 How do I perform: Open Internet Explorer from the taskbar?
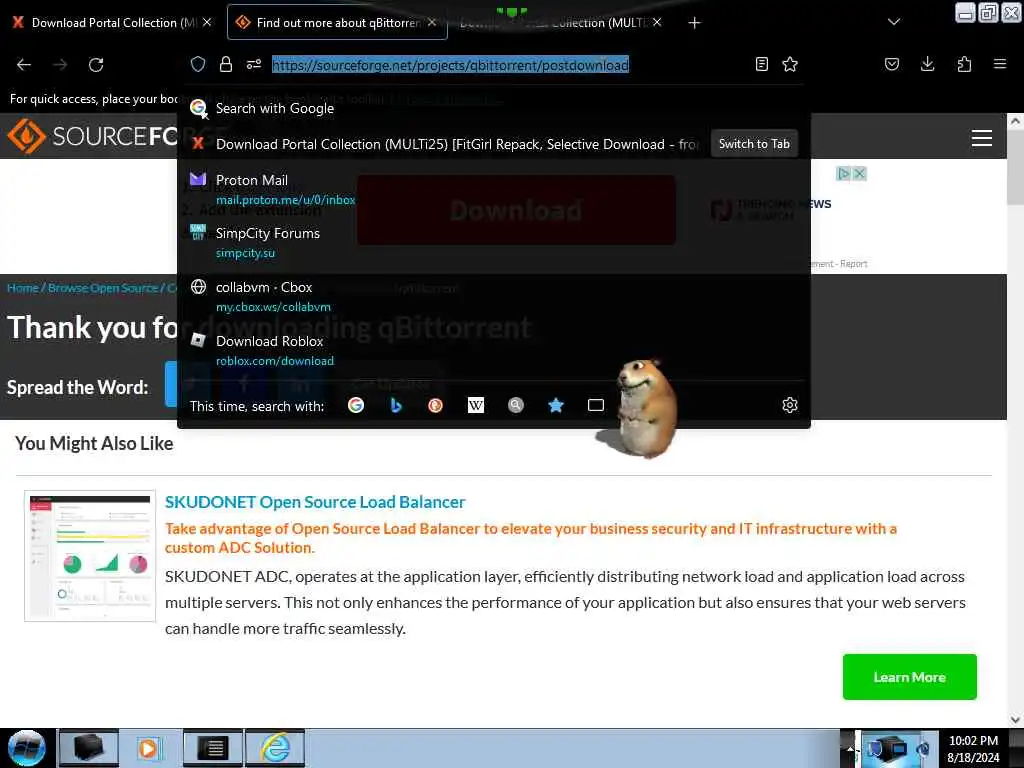275,748
